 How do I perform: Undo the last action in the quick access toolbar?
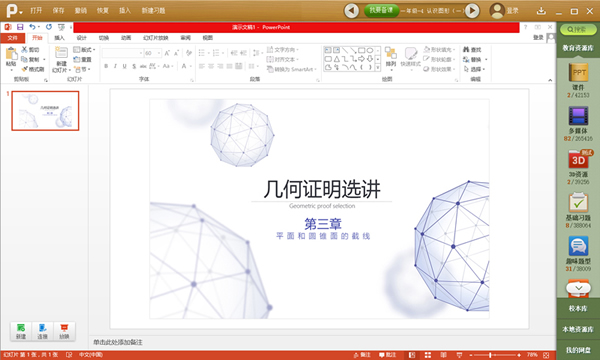click(x=33, y=27)
